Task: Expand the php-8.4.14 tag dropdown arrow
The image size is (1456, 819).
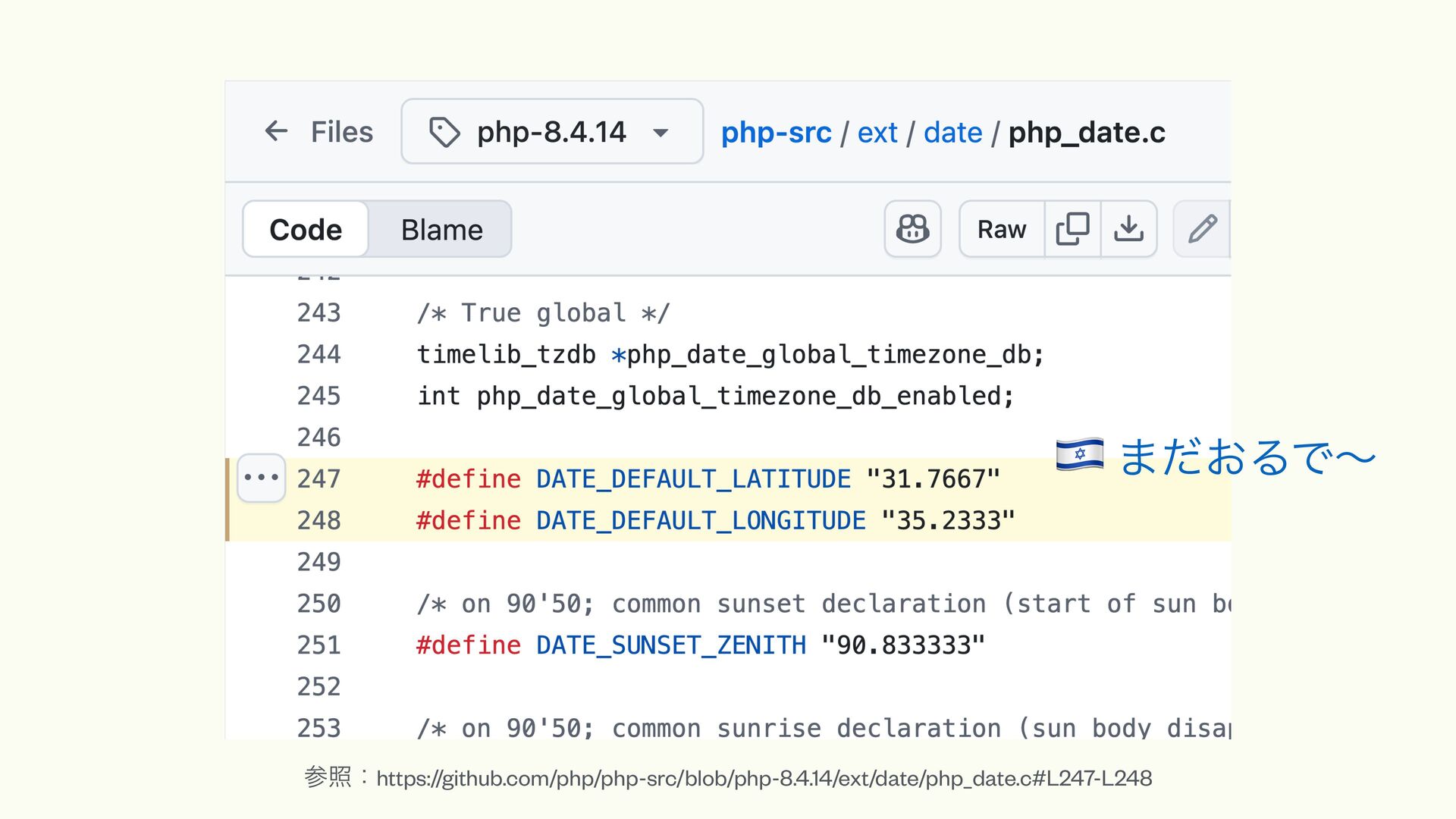Action: (x=661, y=133)
